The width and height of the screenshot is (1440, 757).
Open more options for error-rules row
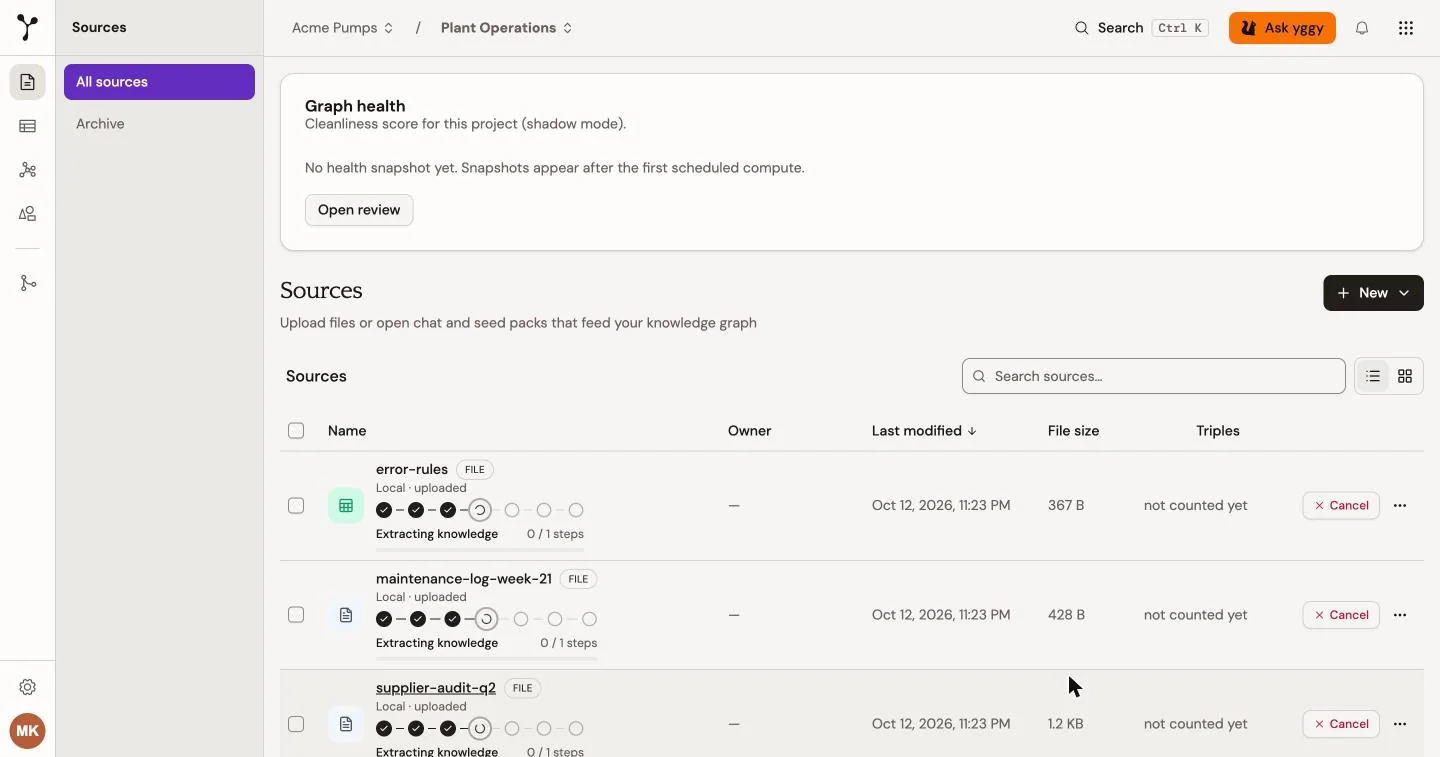(x=1400, y=506)
